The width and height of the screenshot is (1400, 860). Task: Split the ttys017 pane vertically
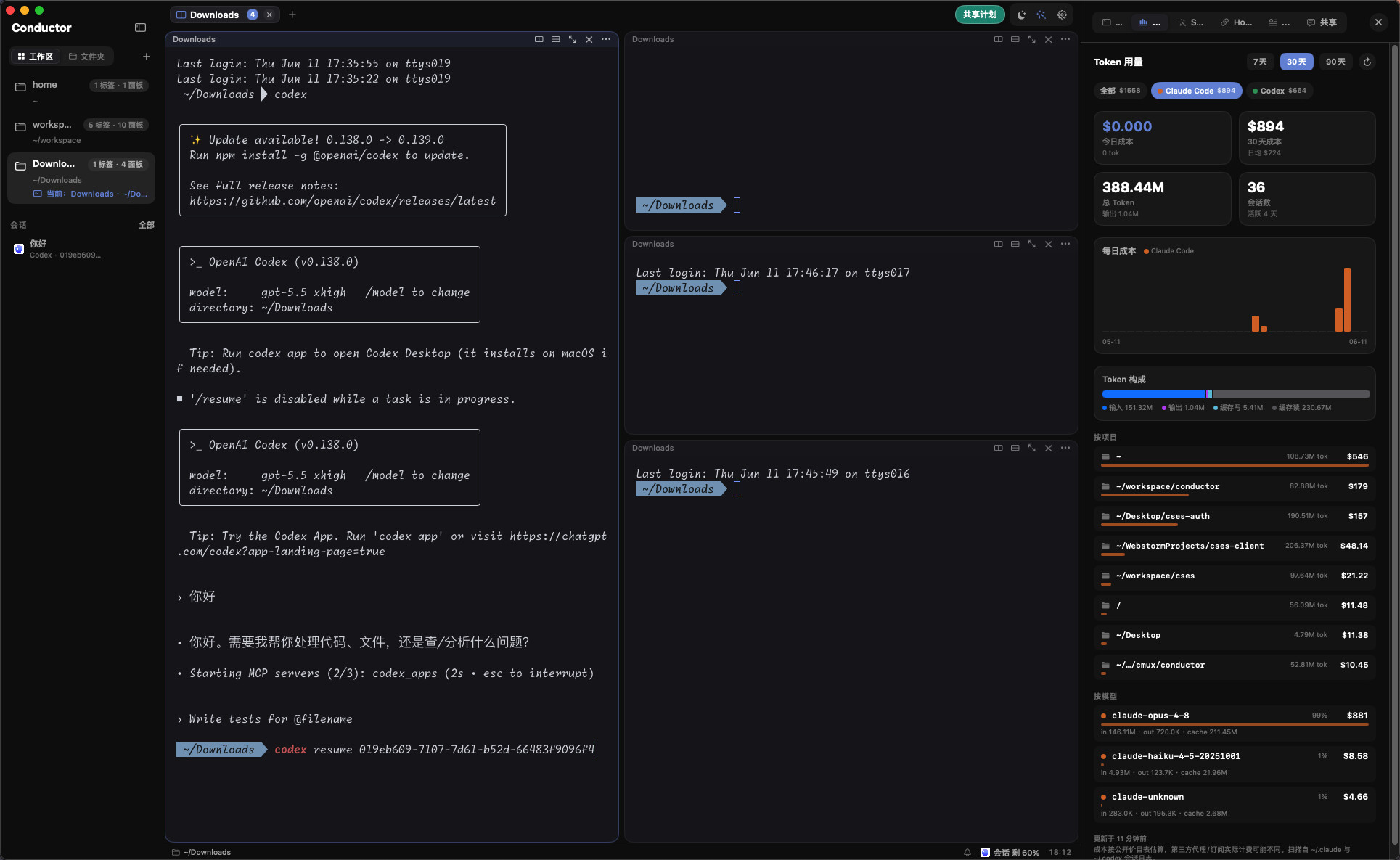pos(998,244)
